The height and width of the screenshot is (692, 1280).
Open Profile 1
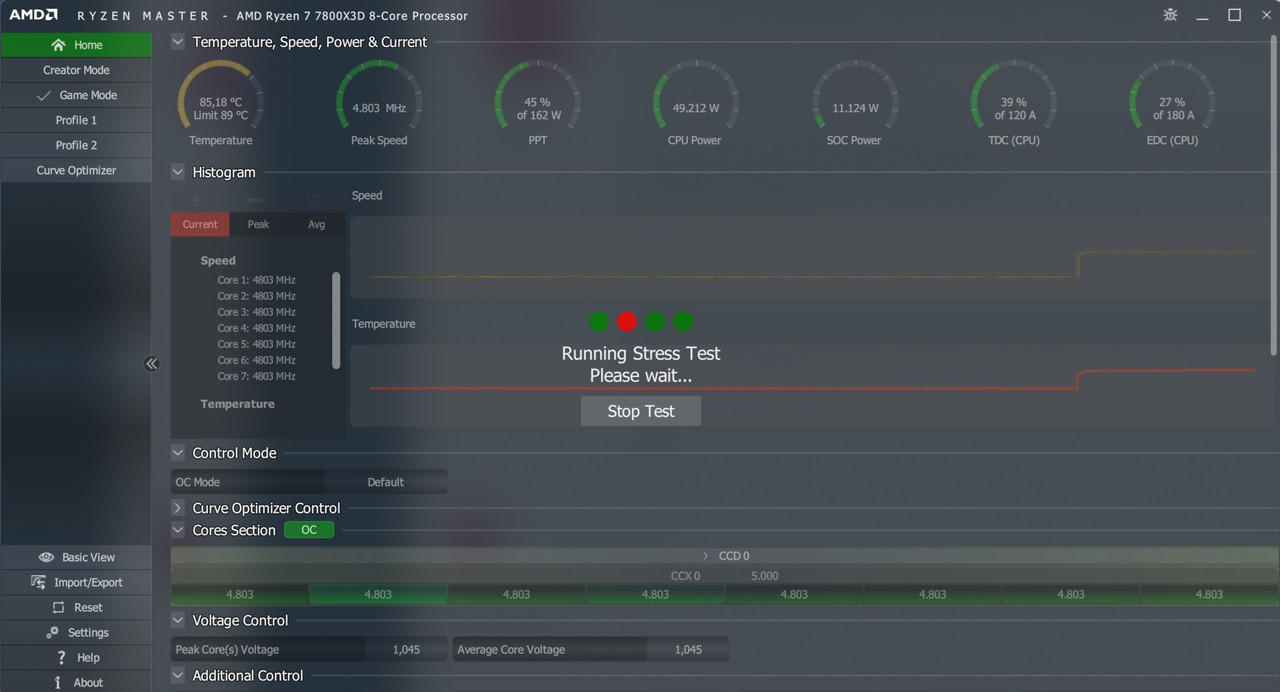(76, 120)
